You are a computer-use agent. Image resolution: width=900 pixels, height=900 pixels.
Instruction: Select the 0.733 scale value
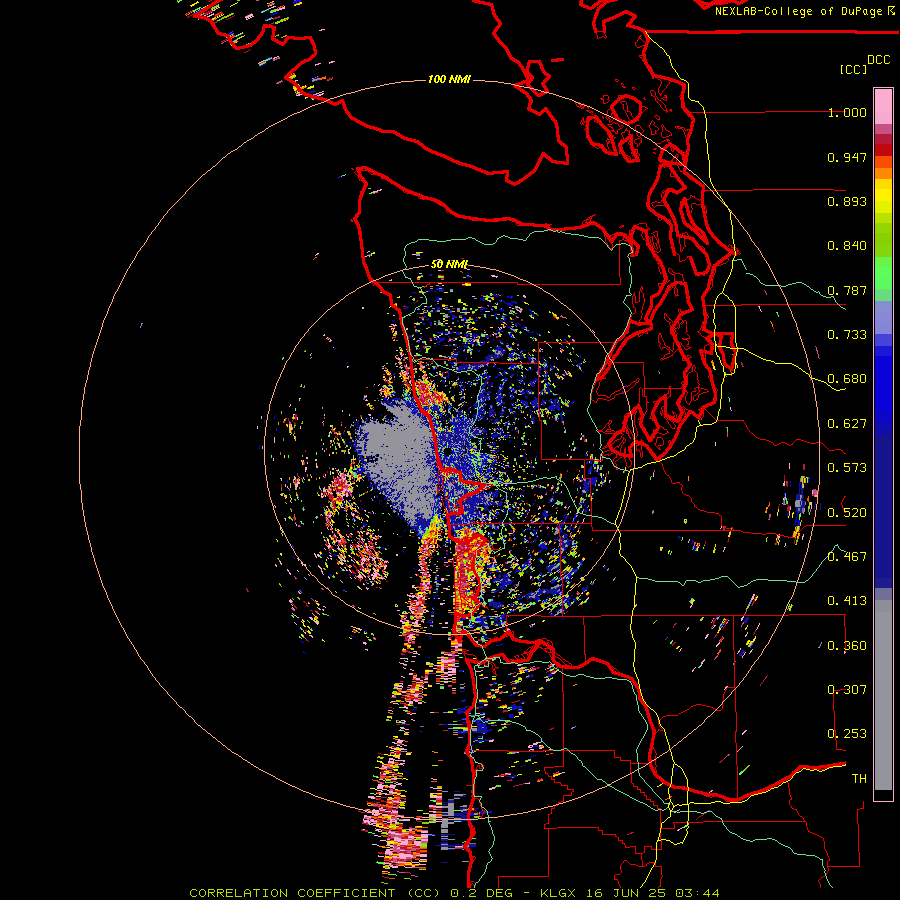point(847,335)
